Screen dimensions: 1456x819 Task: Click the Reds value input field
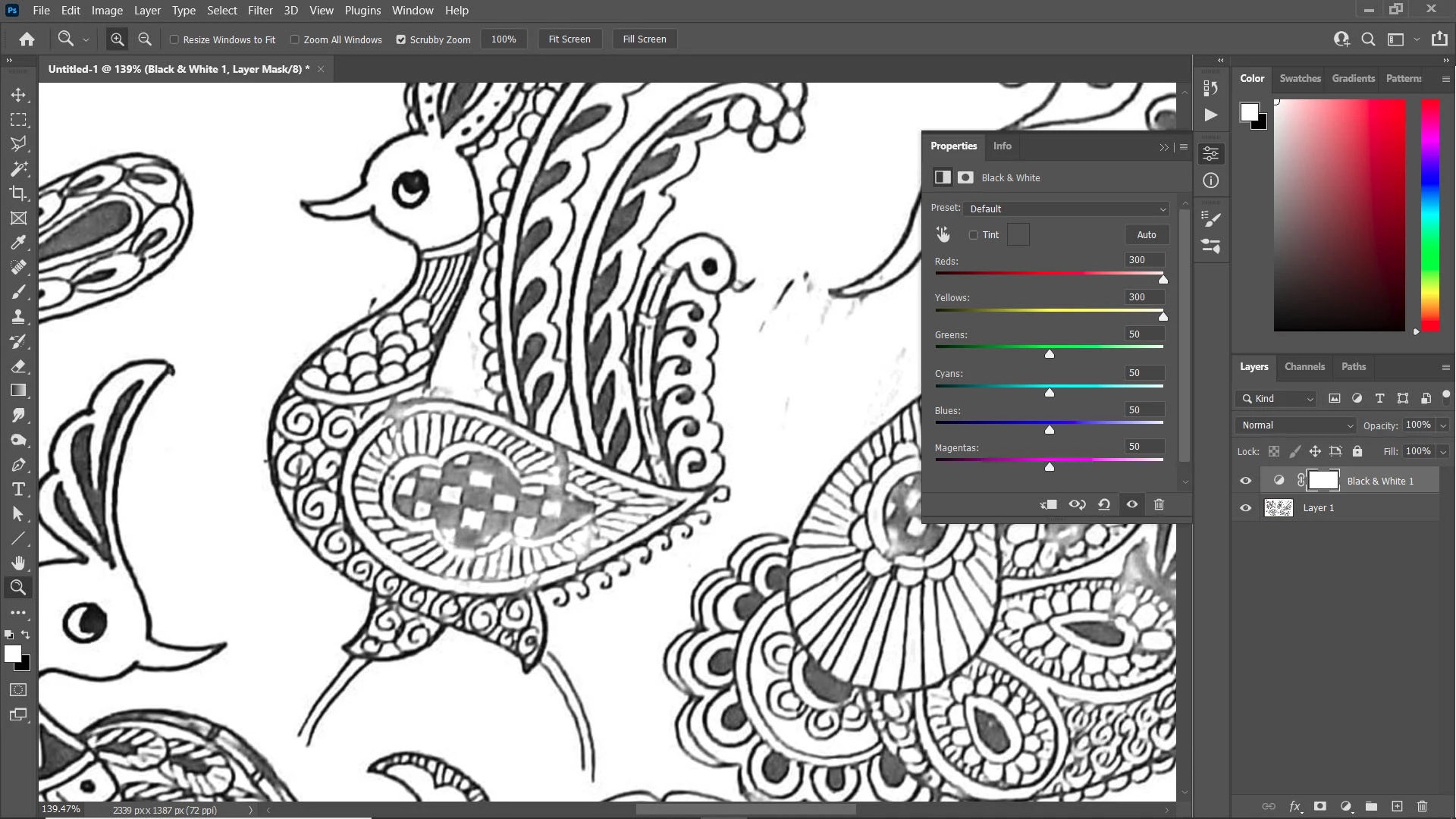tap(1144, 260)
